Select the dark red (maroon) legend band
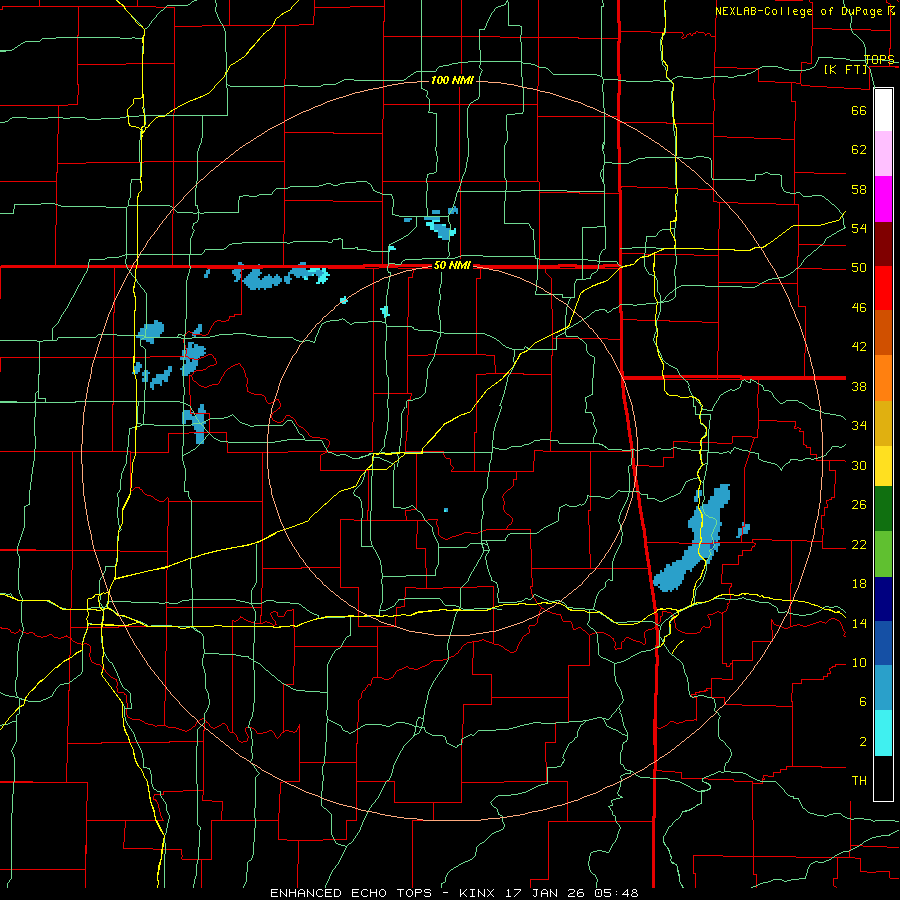The height and width of the screenshot is (900, 900). coord(883,244)
